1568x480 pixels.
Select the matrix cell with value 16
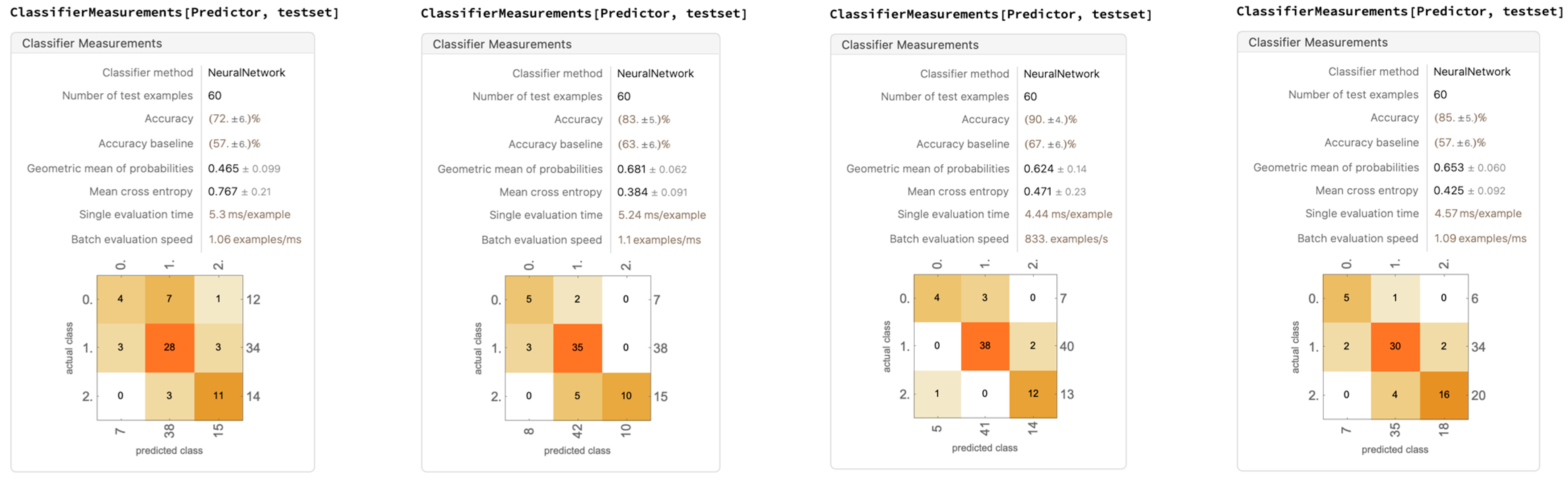coord(1444,395)
